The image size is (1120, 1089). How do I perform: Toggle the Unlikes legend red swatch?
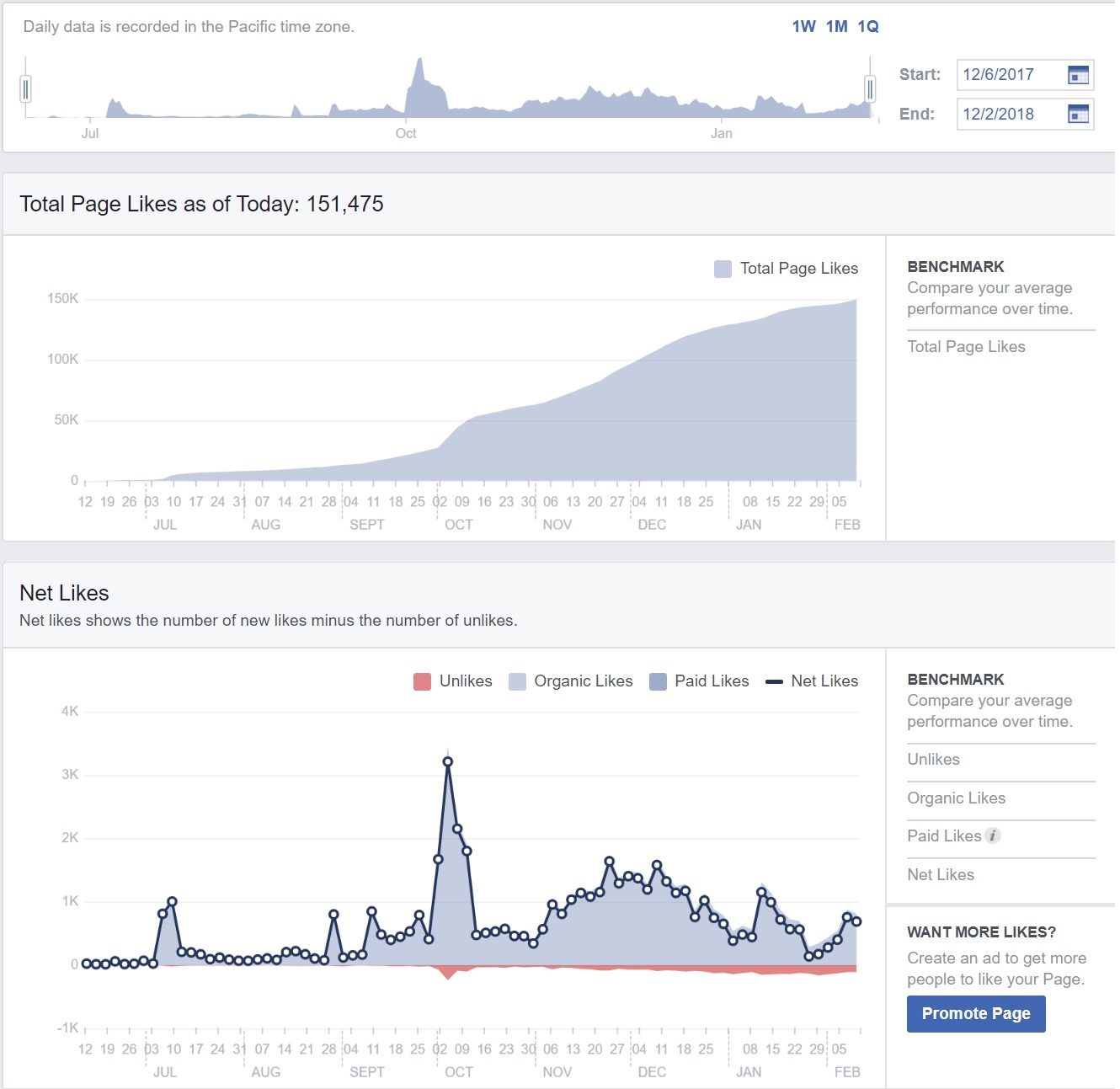coord(422,681)
